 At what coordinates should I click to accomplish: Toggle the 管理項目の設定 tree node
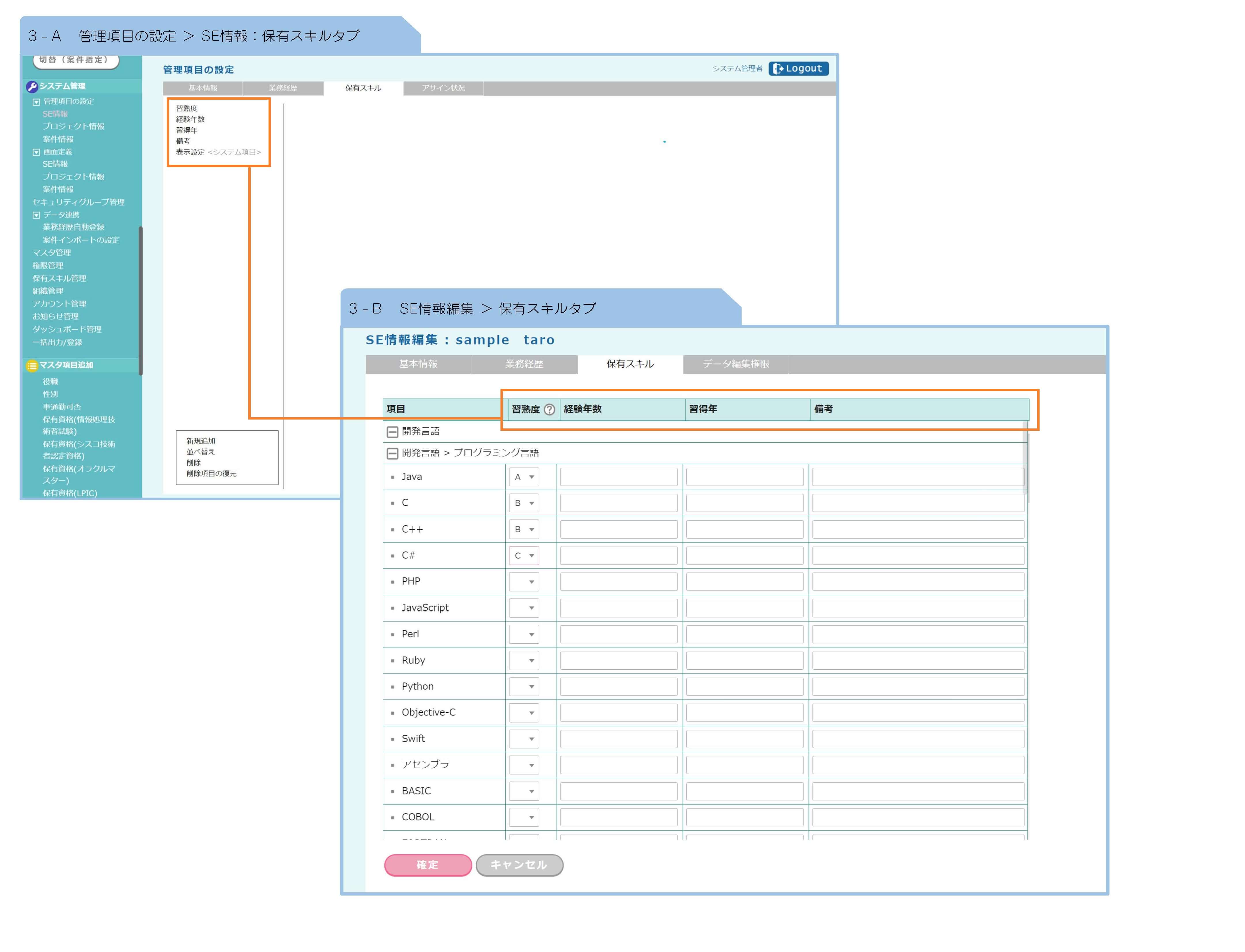coord(36,102)
